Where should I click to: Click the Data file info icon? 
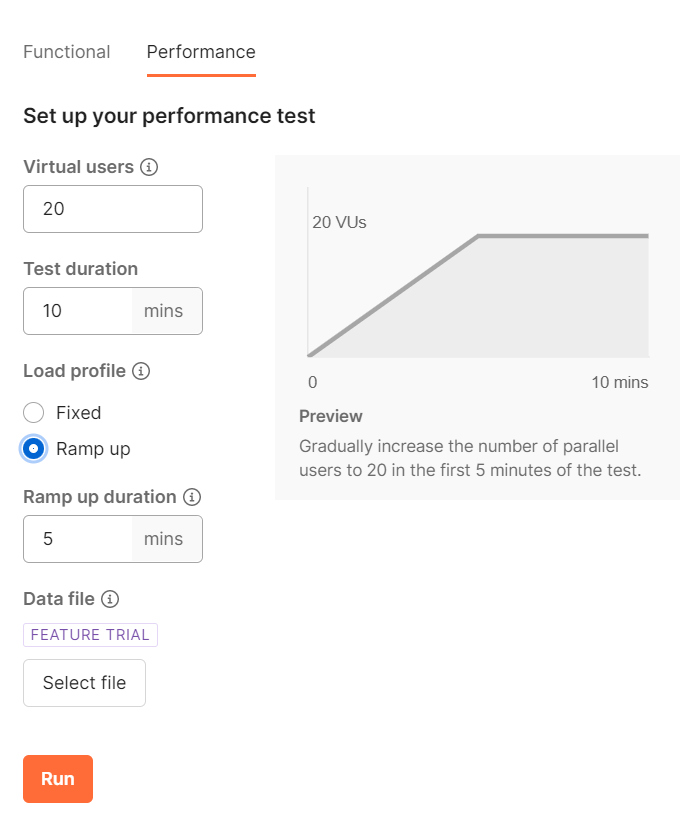tap(110, 599)
